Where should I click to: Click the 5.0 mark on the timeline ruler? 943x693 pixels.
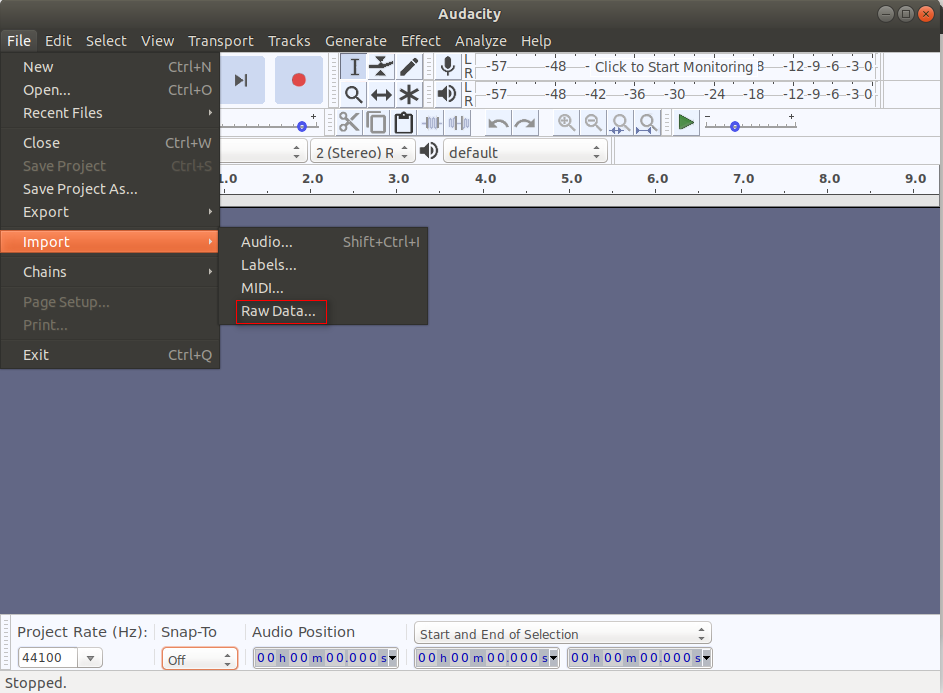pos(571,179)
